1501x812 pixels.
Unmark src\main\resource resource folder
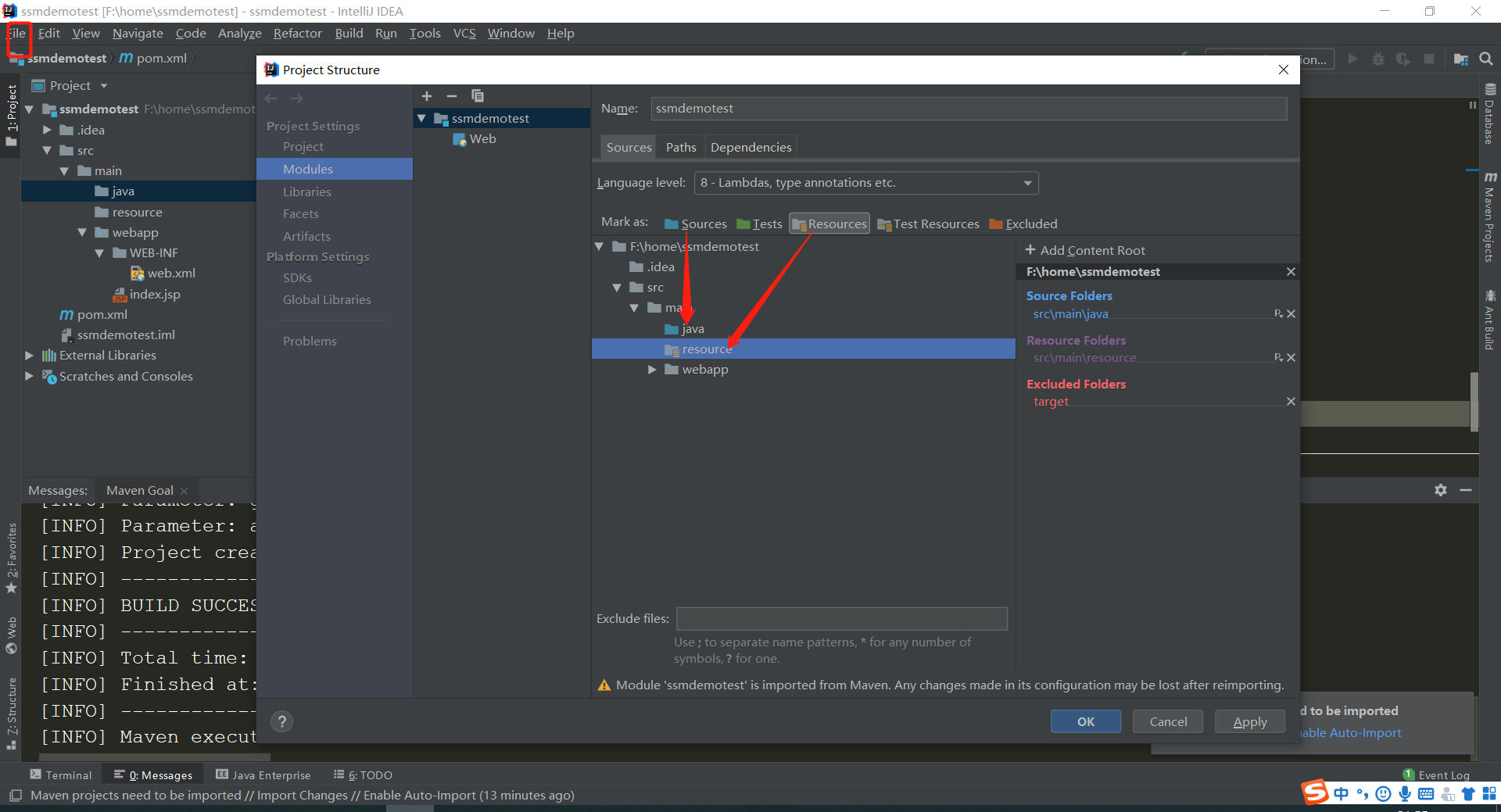(1291, 357)
